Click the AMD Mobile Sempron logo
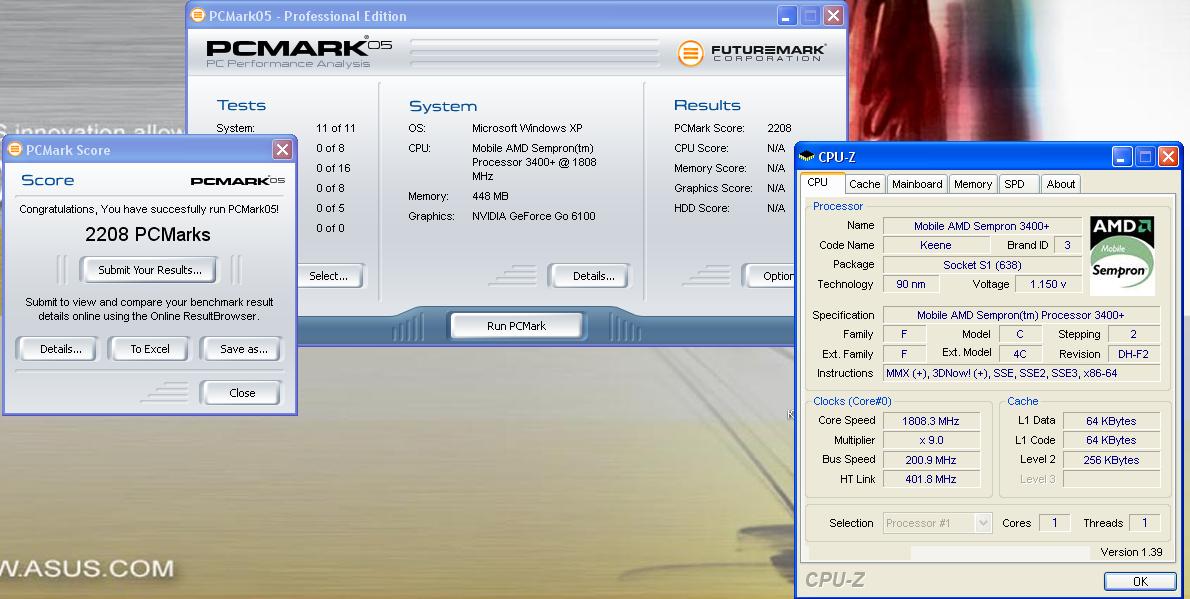Image resolution: width=1190 pixels, height=599 pixels. [x=1122, y=256]
